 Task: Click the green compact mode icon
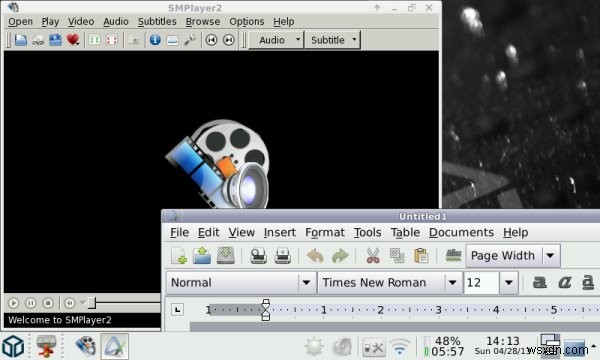tap(94, 40)
